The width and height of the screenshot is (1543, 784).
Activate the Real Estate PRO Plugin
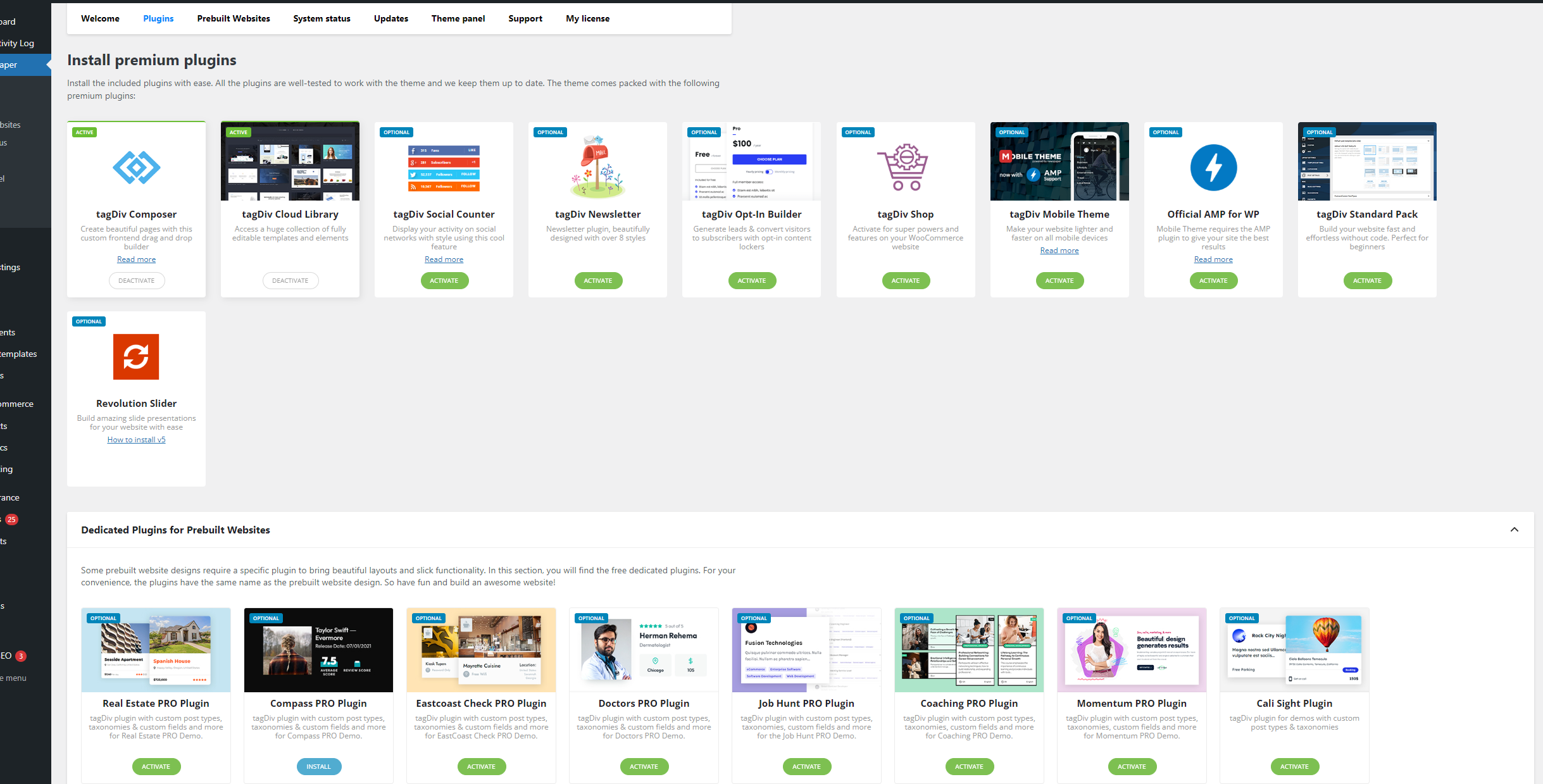pyautogui.click(x=156, y=767)
